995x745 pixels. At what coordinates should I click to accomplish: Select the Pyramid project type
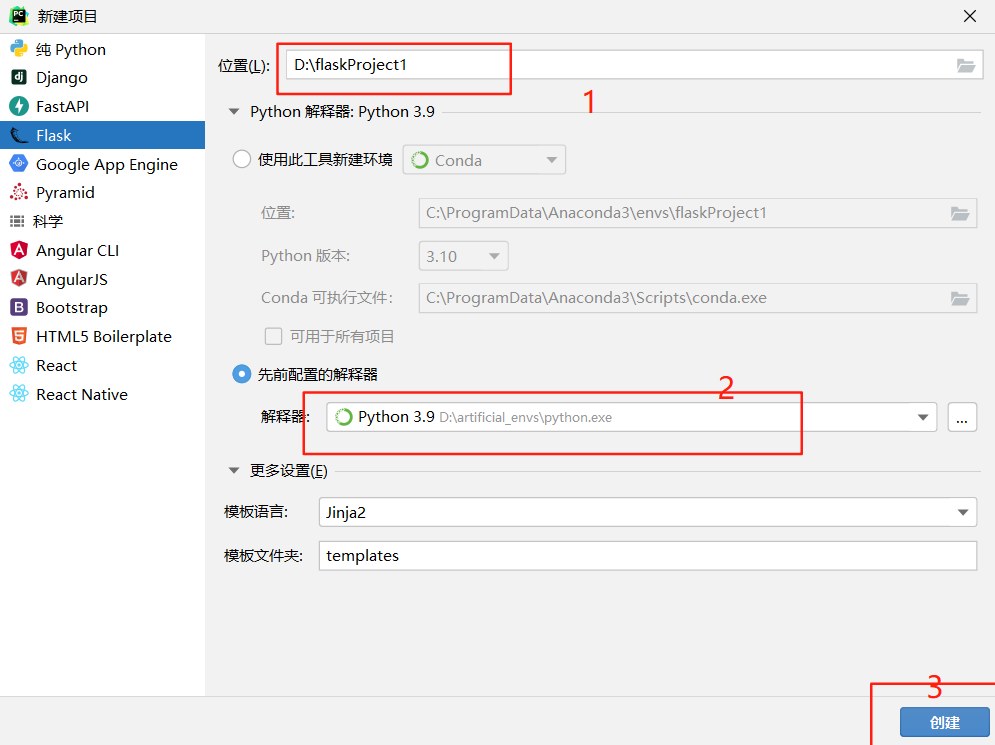coord(102,192)
